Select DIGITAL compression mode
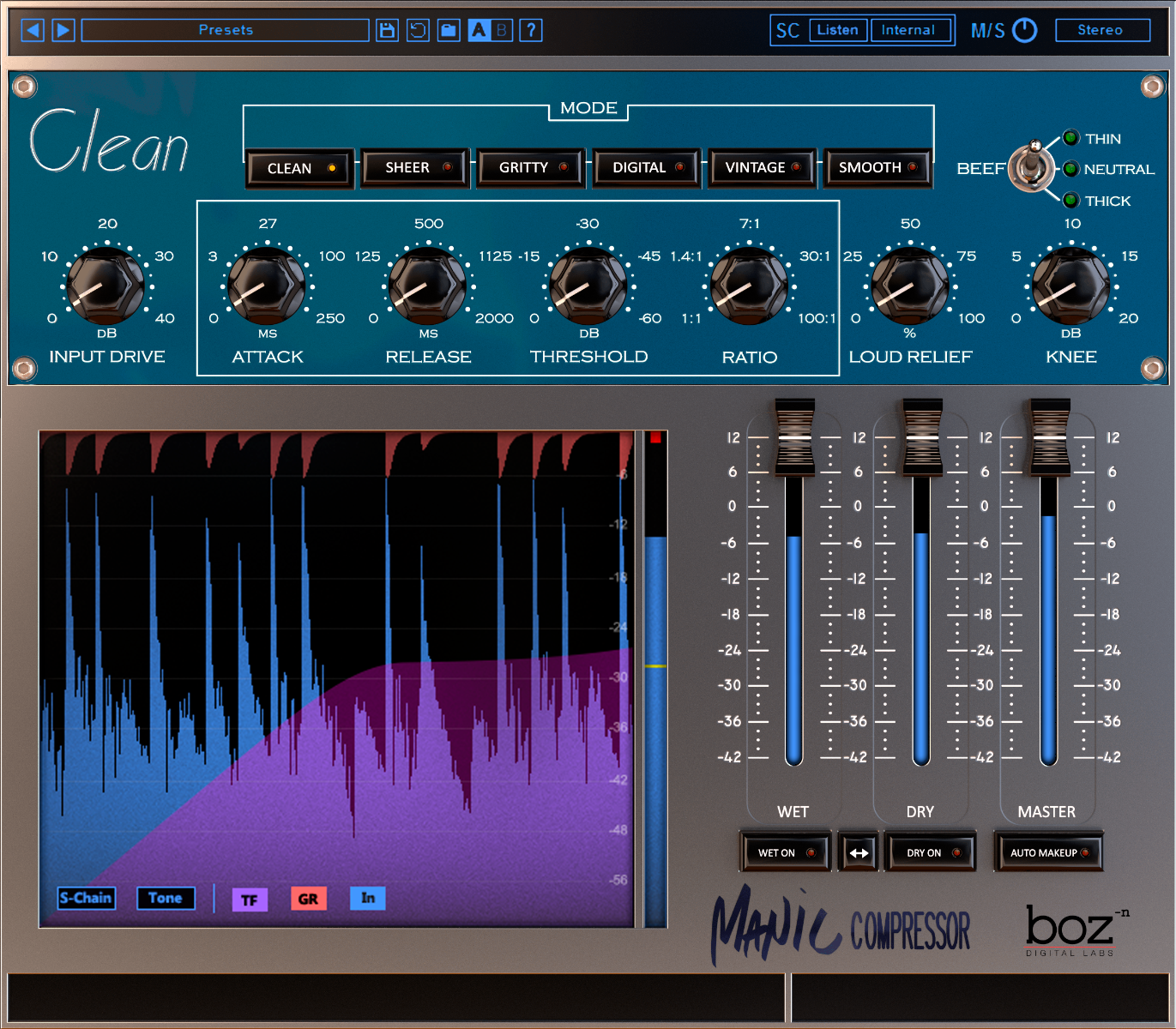The image size is (1176, 1029). point(648,167)
